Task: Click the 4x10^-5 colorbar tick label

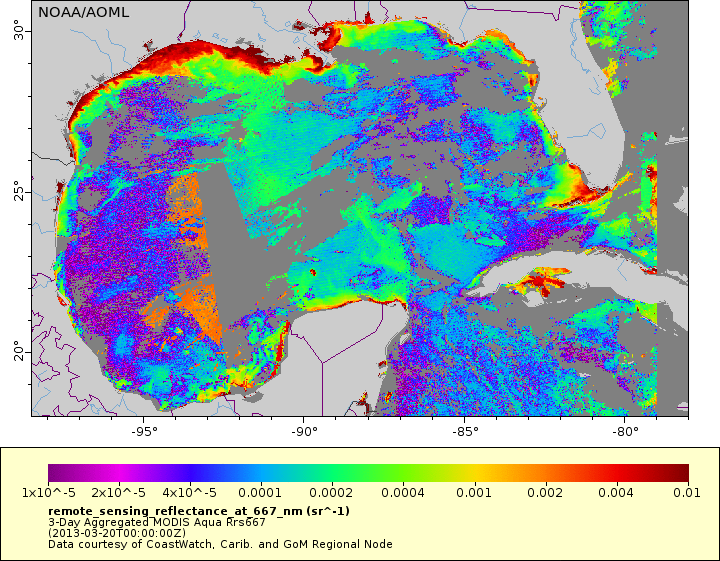Action: click(x=189, y=493)
